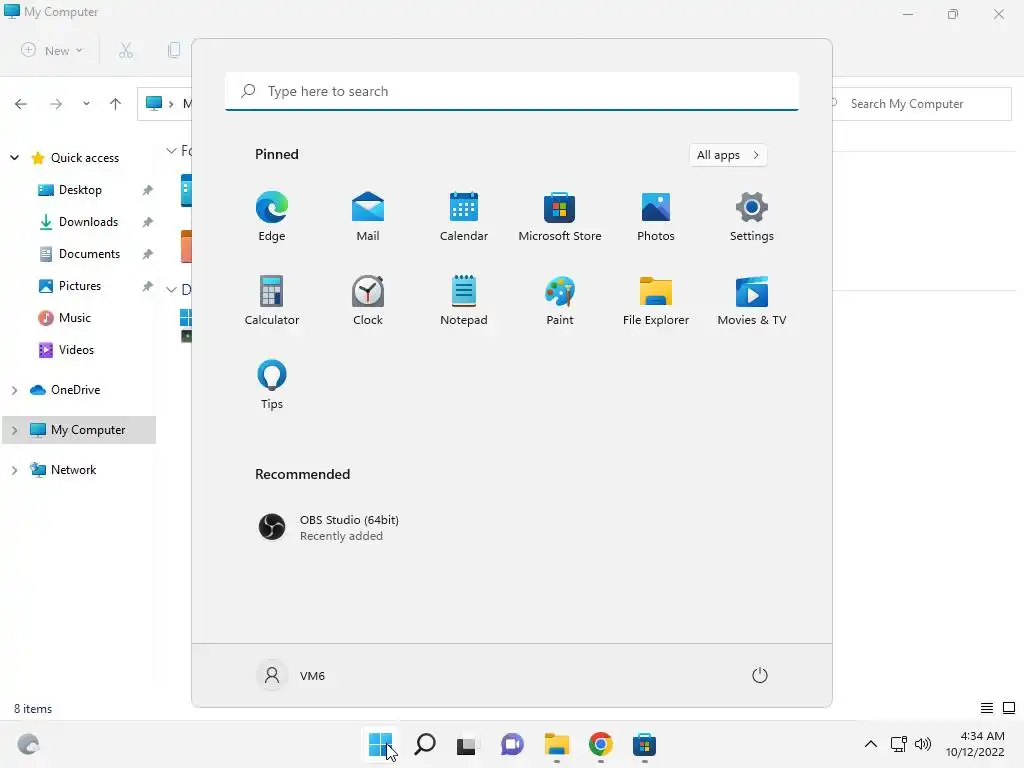
Task: Open Task View on taskbar
Action: (x=466, y=744)
